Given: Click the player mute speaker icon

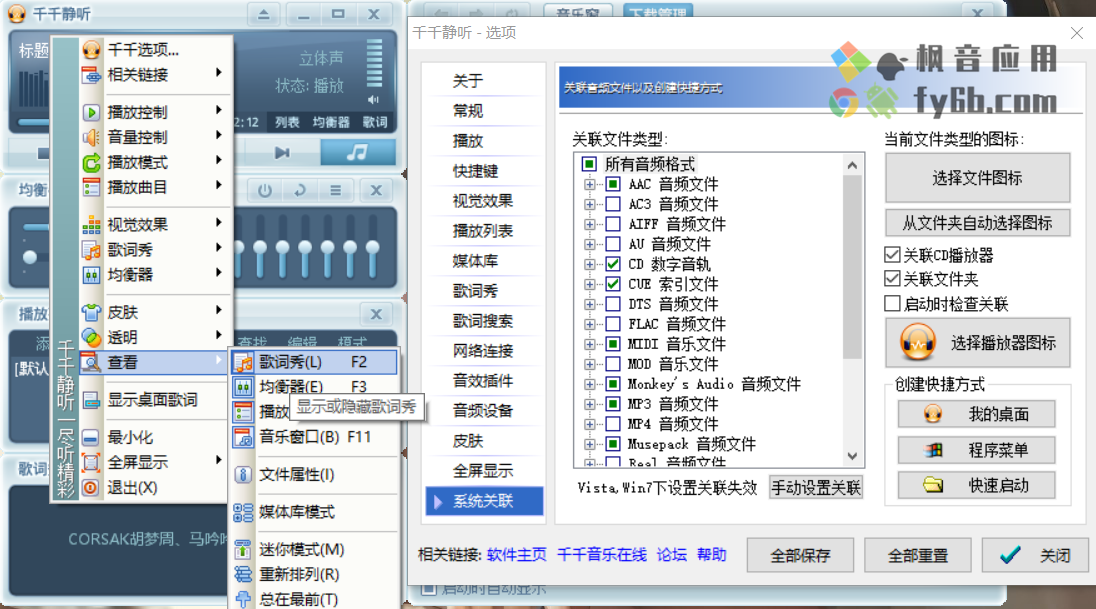Looking at the screenshot, I should [374, 100].
